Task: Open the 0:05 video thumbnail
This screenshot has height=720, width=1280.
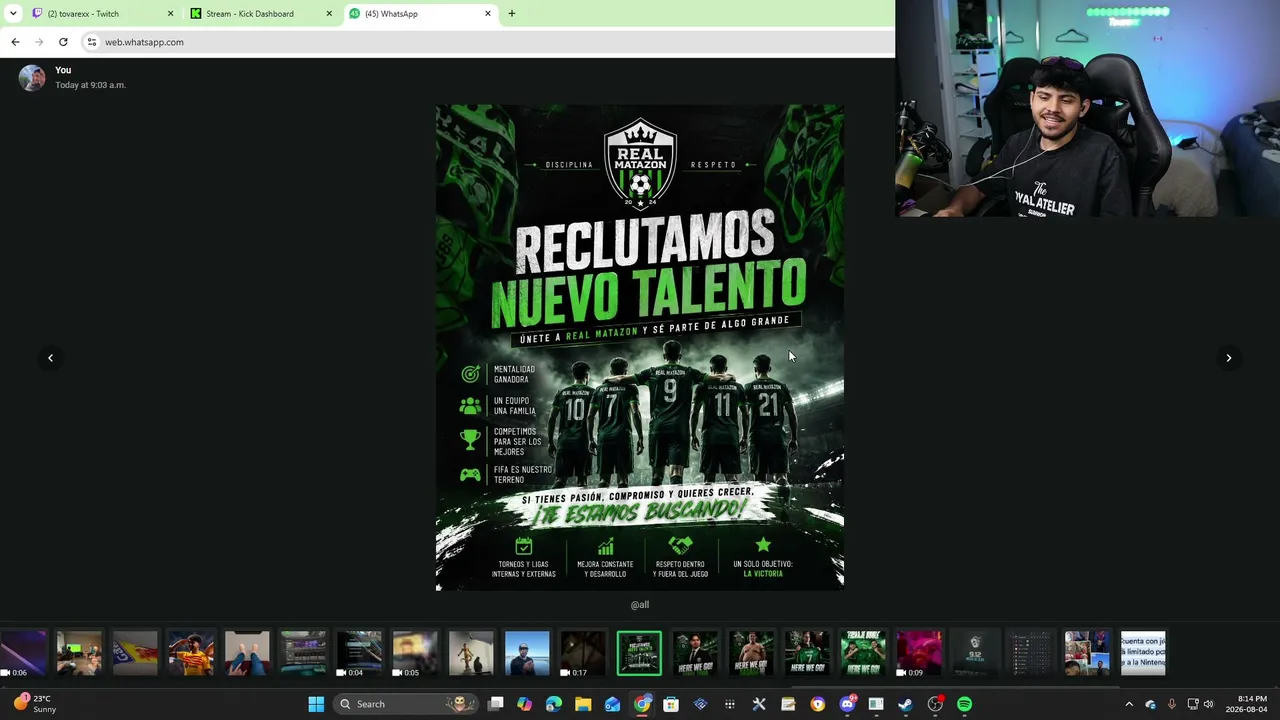Action: (x=415, y=653)
